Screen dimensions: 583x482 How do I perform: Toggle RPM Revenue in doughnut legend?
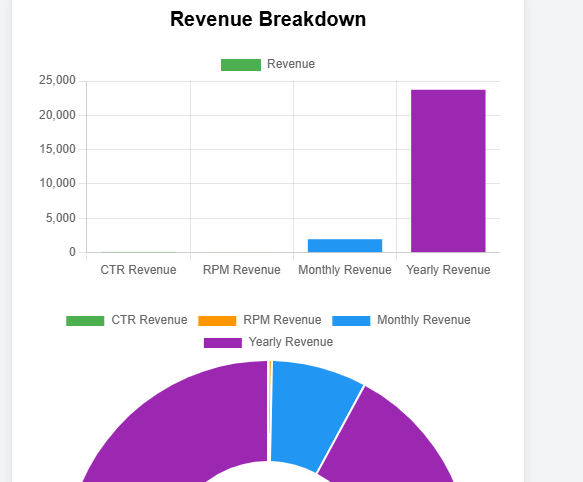[x=260, y=320]
